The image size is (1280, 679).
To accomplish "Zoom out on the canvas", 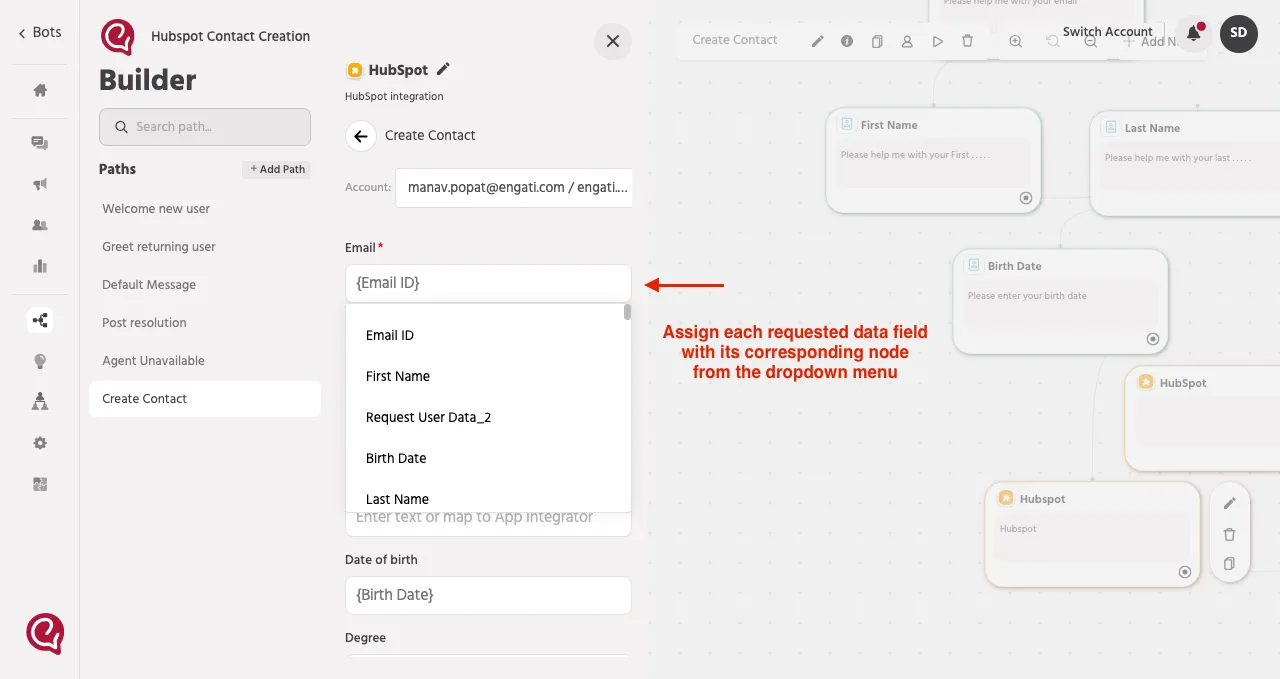I will pos(1091,41).
